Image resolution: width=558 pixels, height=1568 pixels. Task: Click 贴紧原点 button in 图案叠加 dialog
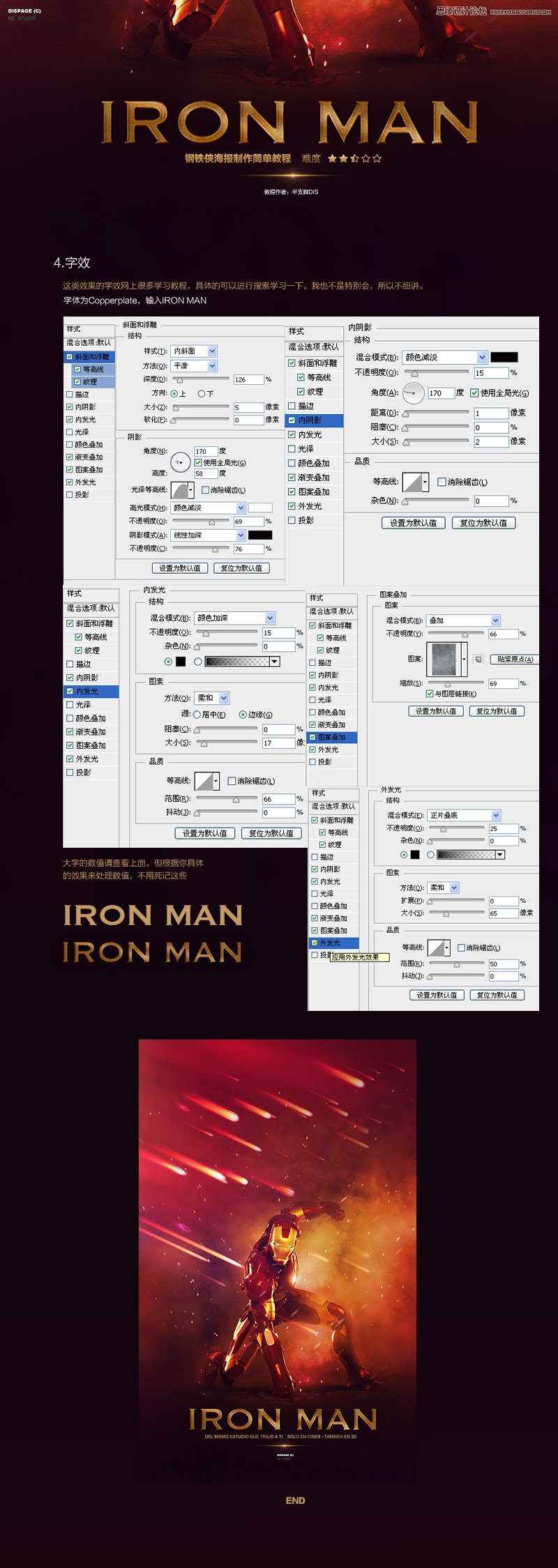coord(515,660)
